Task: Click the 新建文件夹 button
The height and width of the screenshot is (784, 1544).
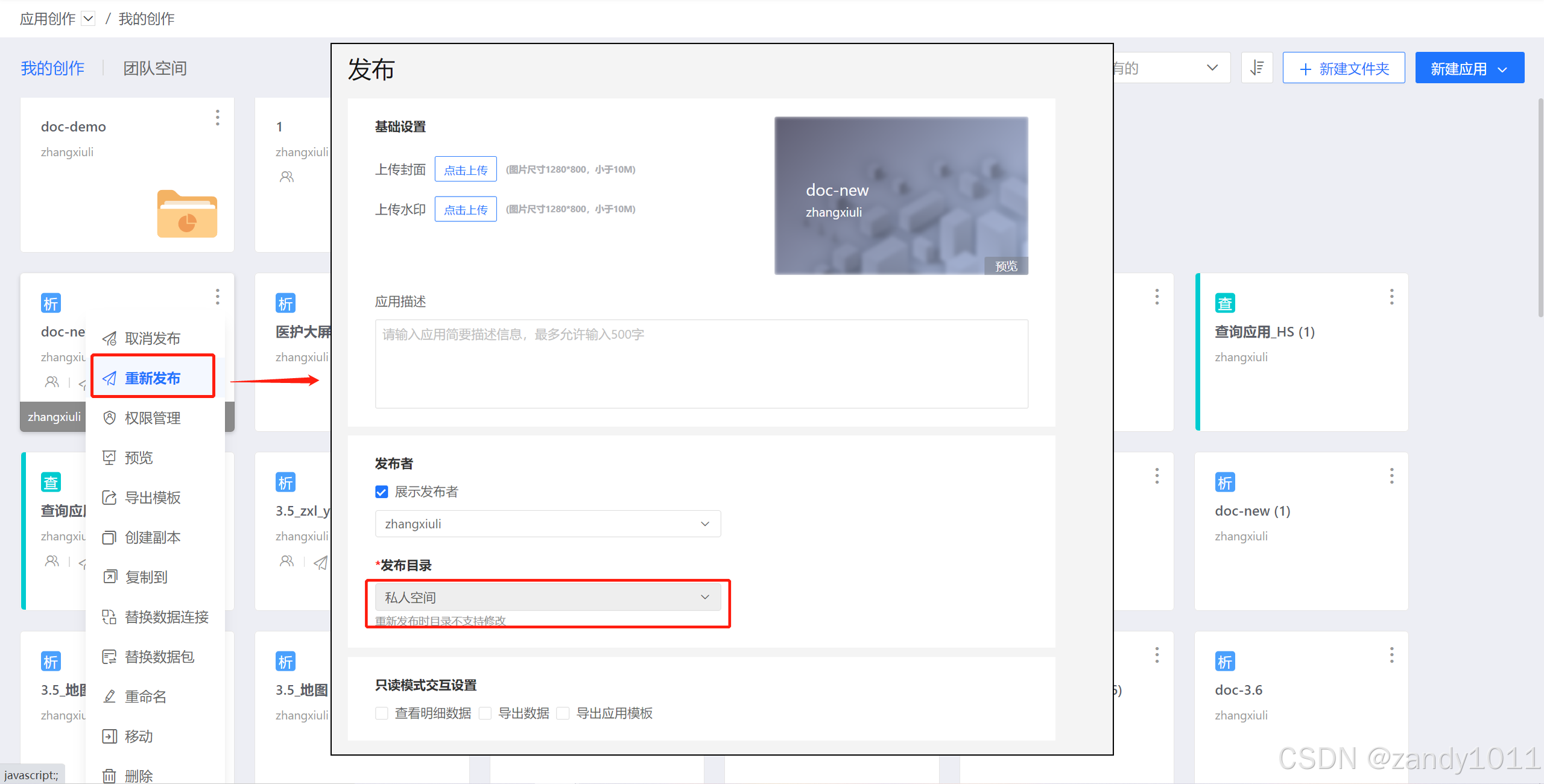Action: pos(1344,69)
